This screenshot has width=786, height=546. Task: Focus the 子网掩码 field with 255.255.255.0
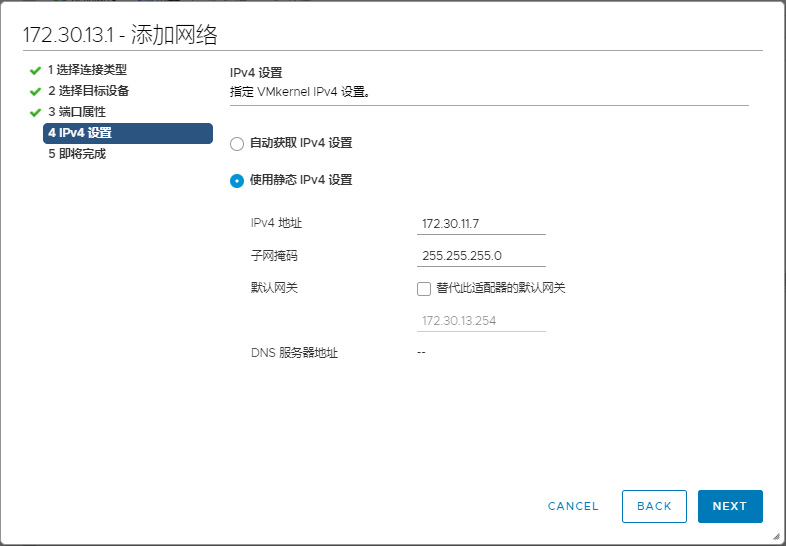coord(481,256)
